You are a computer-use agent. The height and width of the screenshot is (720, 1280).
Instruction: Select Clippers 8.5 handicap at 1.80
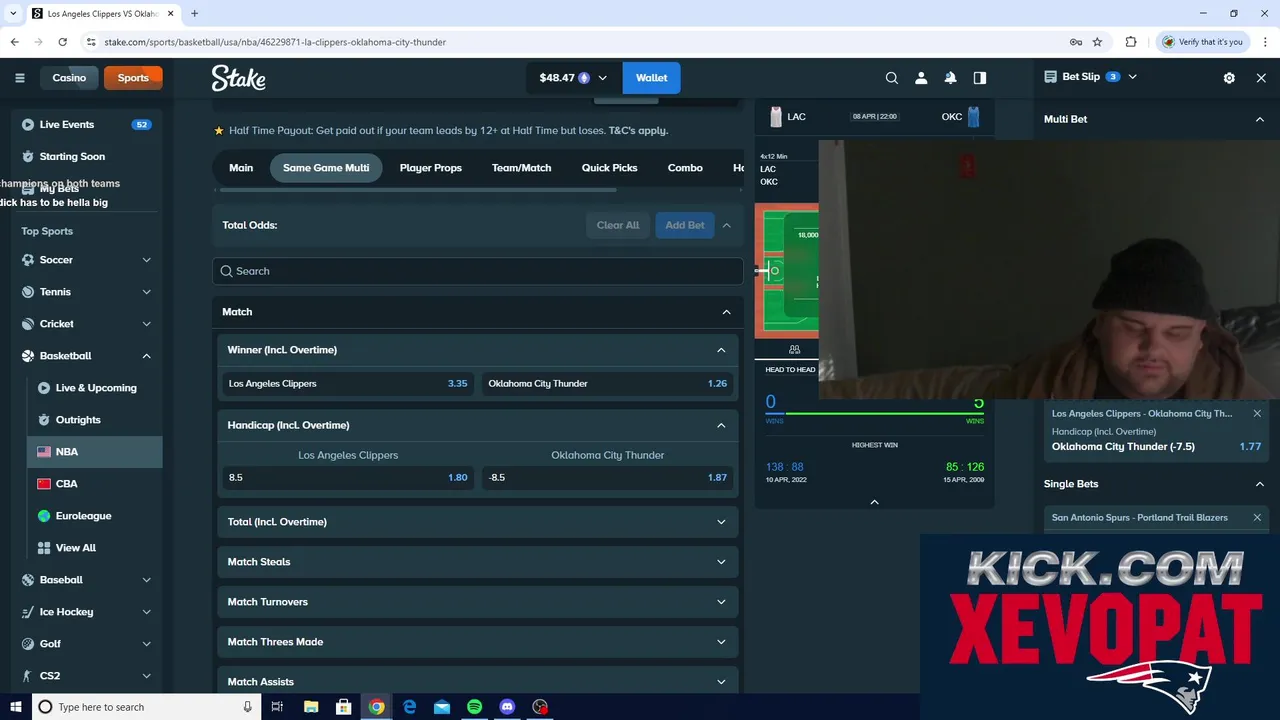pyautogui.click(x=348, y=478)
